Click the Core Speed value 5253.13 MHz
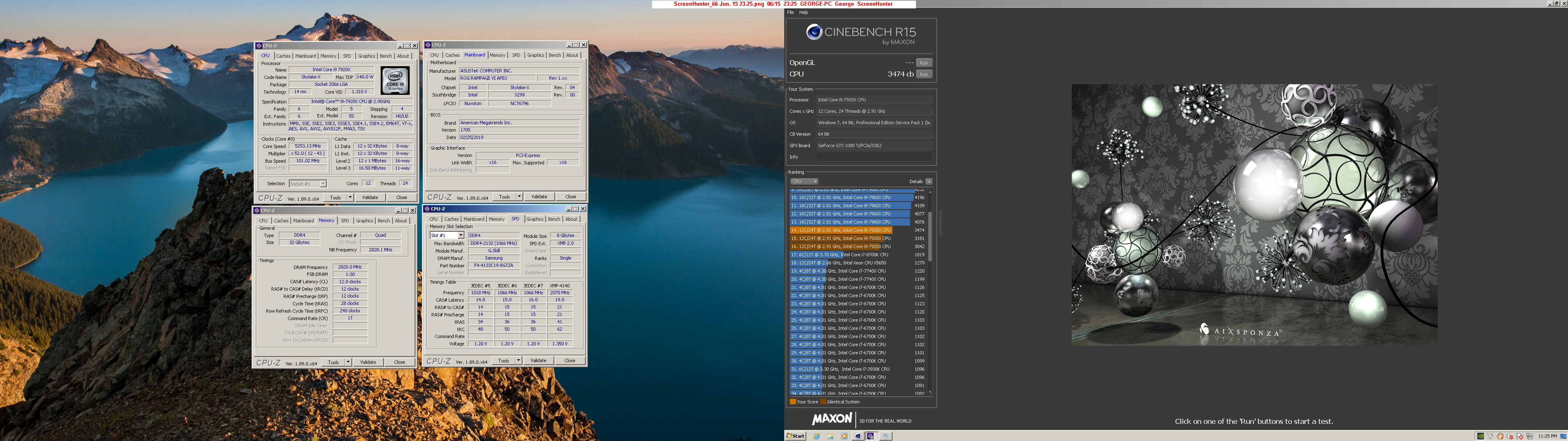This screenshot has width=1568, height=441. 308,146
